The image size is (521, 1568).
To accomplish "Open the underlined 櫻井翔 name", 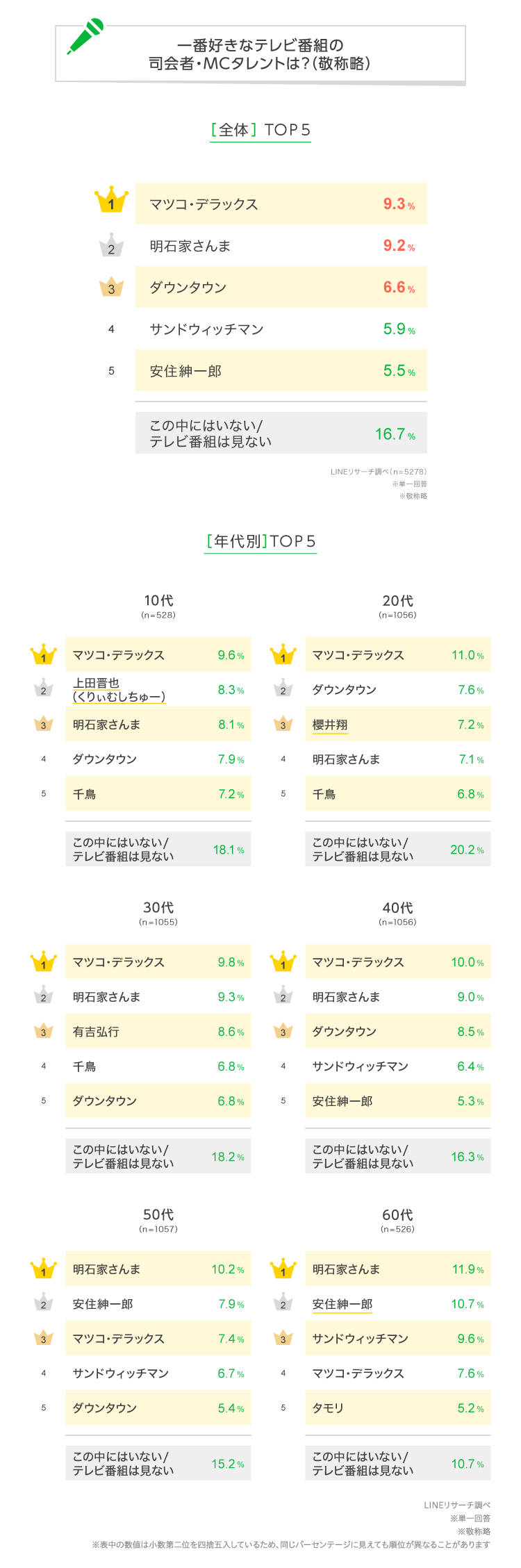I will click(330, 725).
